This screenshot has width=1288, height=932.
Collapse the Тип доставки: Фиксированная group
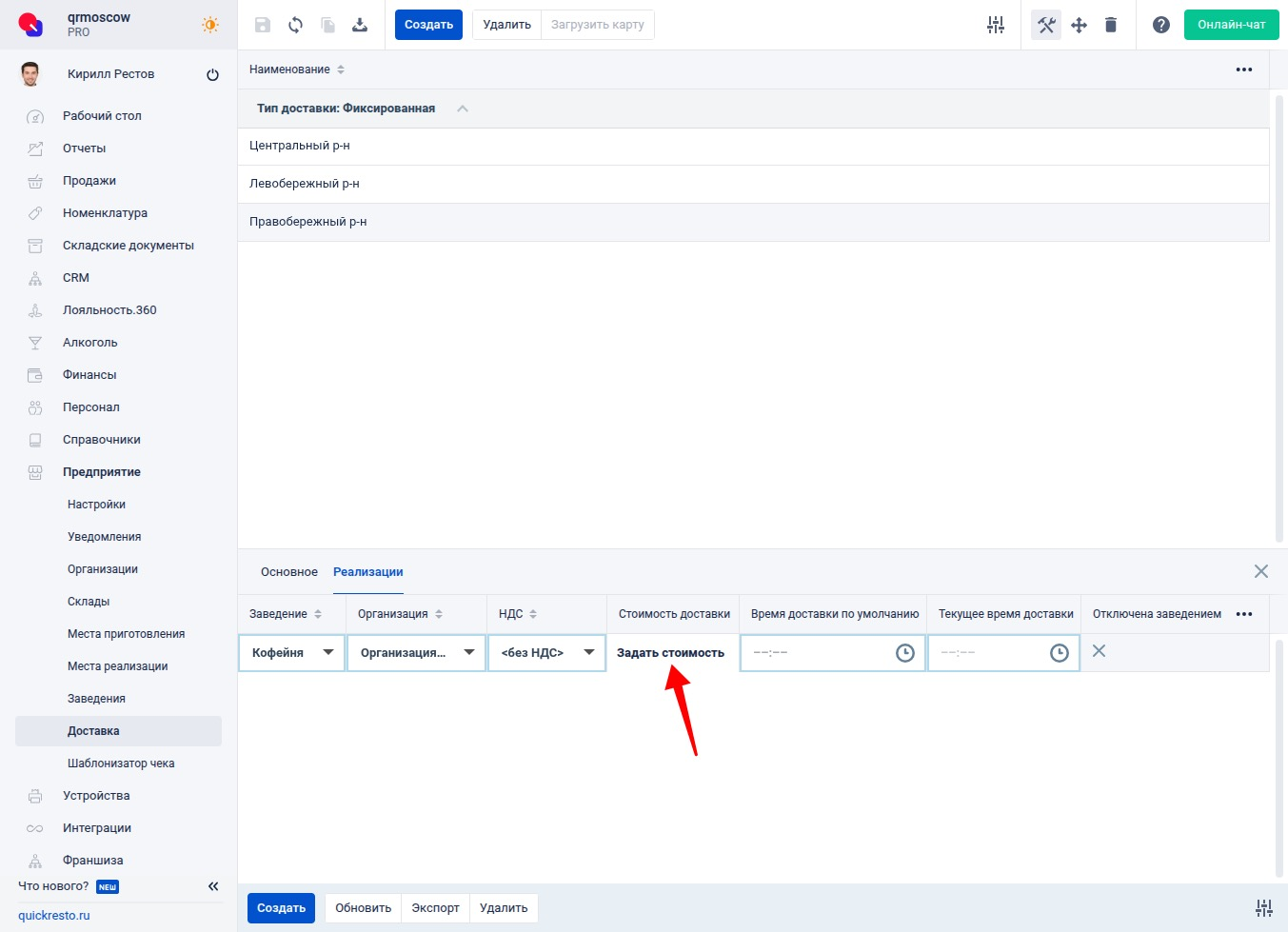[463, 109]
